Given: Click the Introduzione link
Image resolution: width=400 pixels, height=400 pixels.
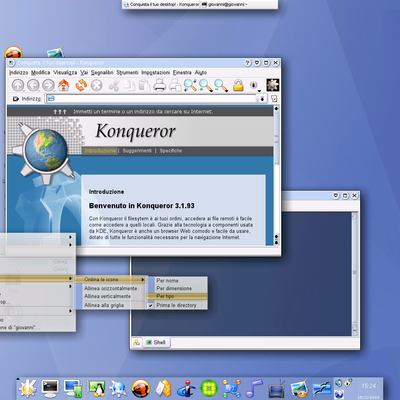Looking at the screenshot, I should tap(100, 151).
